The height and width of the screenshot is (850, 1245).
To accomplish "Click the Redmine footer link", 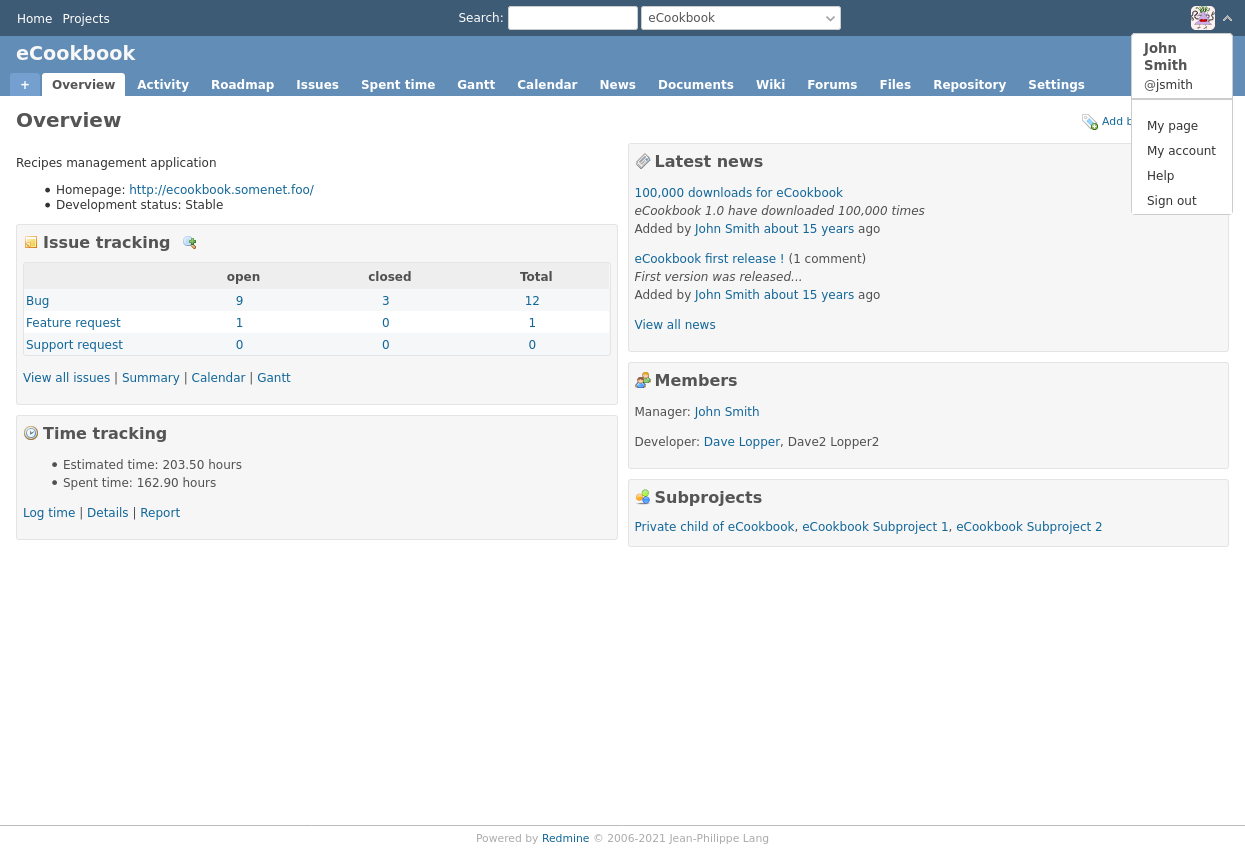I will point(565,839).
